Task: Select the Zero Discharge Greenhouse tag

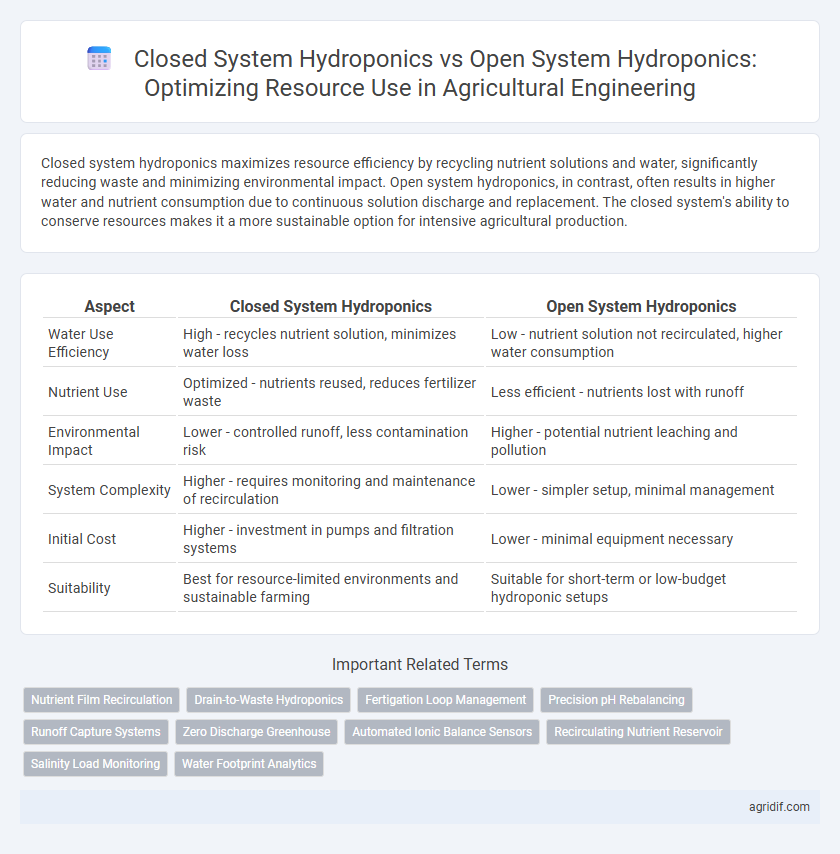Action: tap(257, 732)
